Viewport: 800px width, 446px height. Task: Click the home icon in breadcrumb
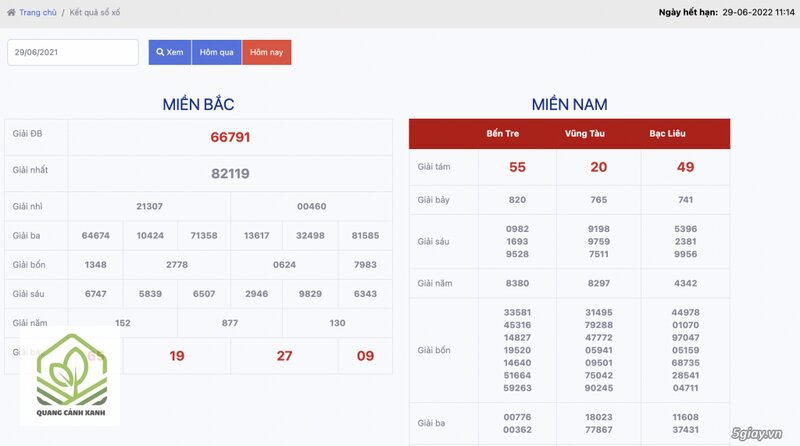tap(11, 12)
